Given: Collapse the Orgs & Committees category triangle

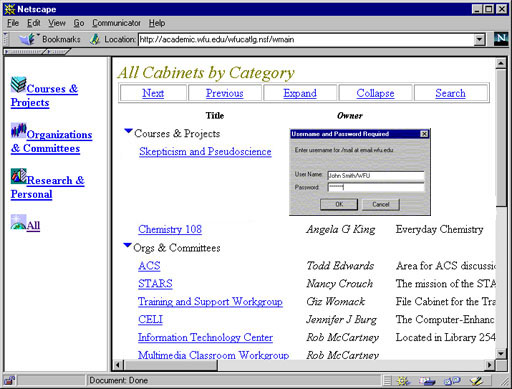Looking at the screenshot, I should click(127, 245).
